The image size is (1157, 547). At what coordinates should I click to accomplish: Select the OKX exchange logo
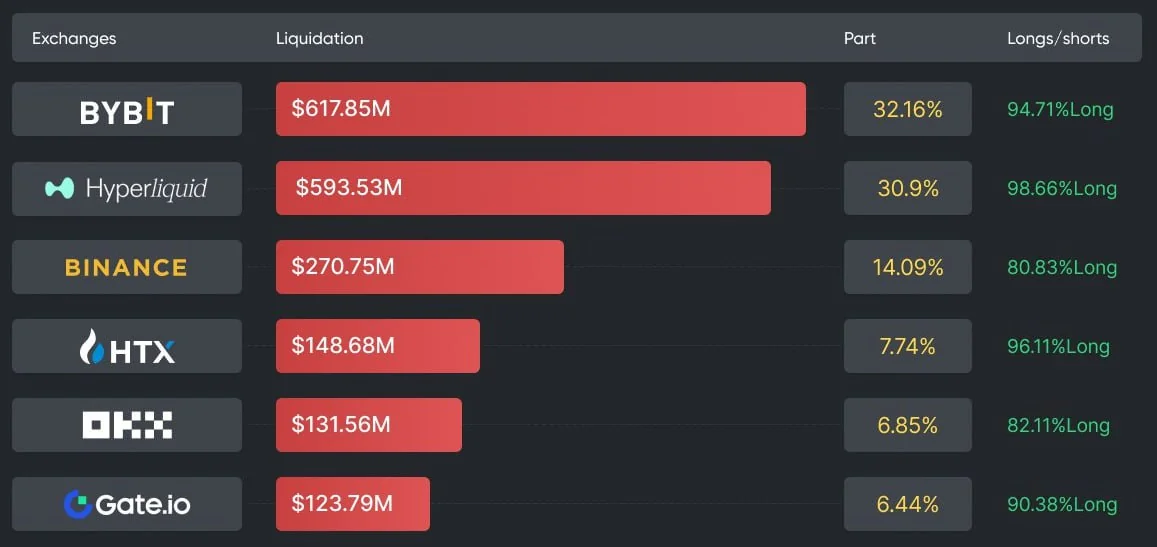127,426
